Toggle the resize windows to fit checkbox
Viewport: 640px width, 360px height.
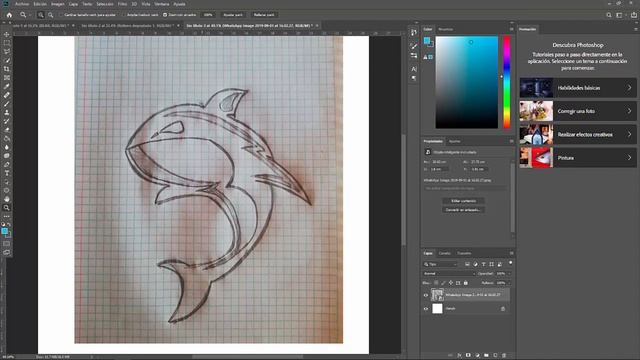pyautogui.click(x=61, y=15)
